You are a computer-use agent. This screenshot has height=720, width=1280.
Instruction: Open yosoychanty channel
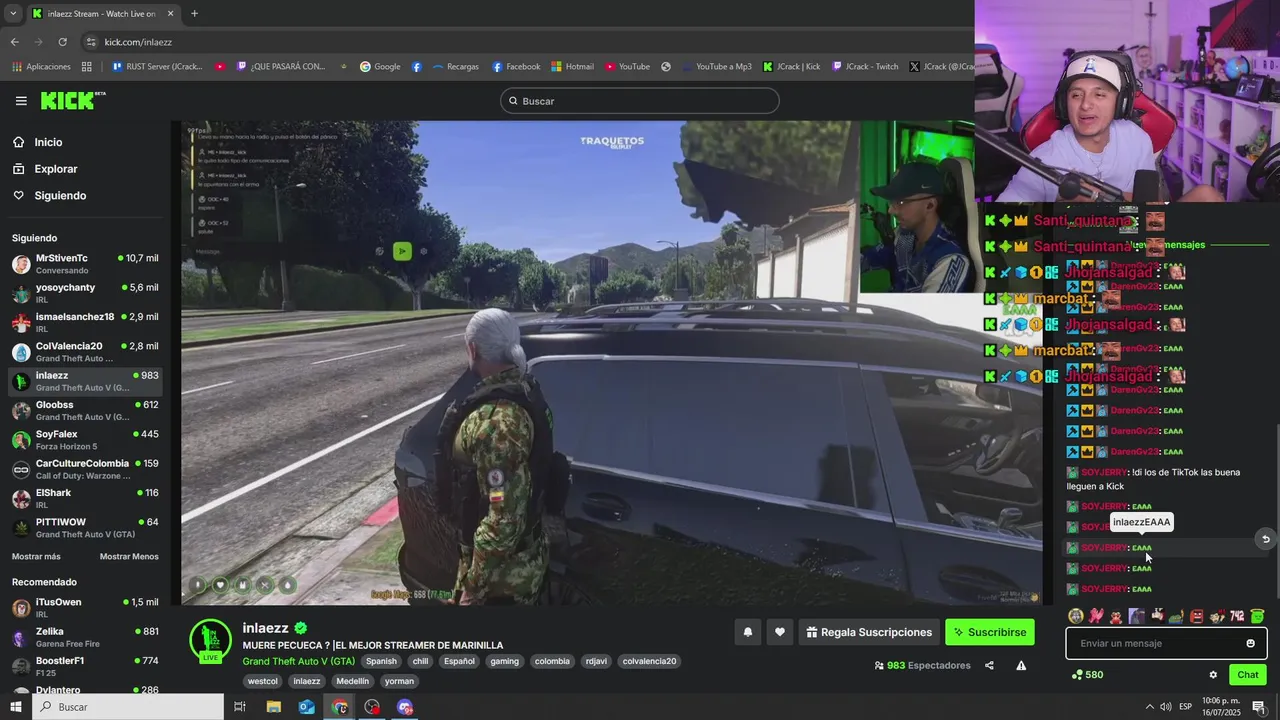(x=85, y=293)
